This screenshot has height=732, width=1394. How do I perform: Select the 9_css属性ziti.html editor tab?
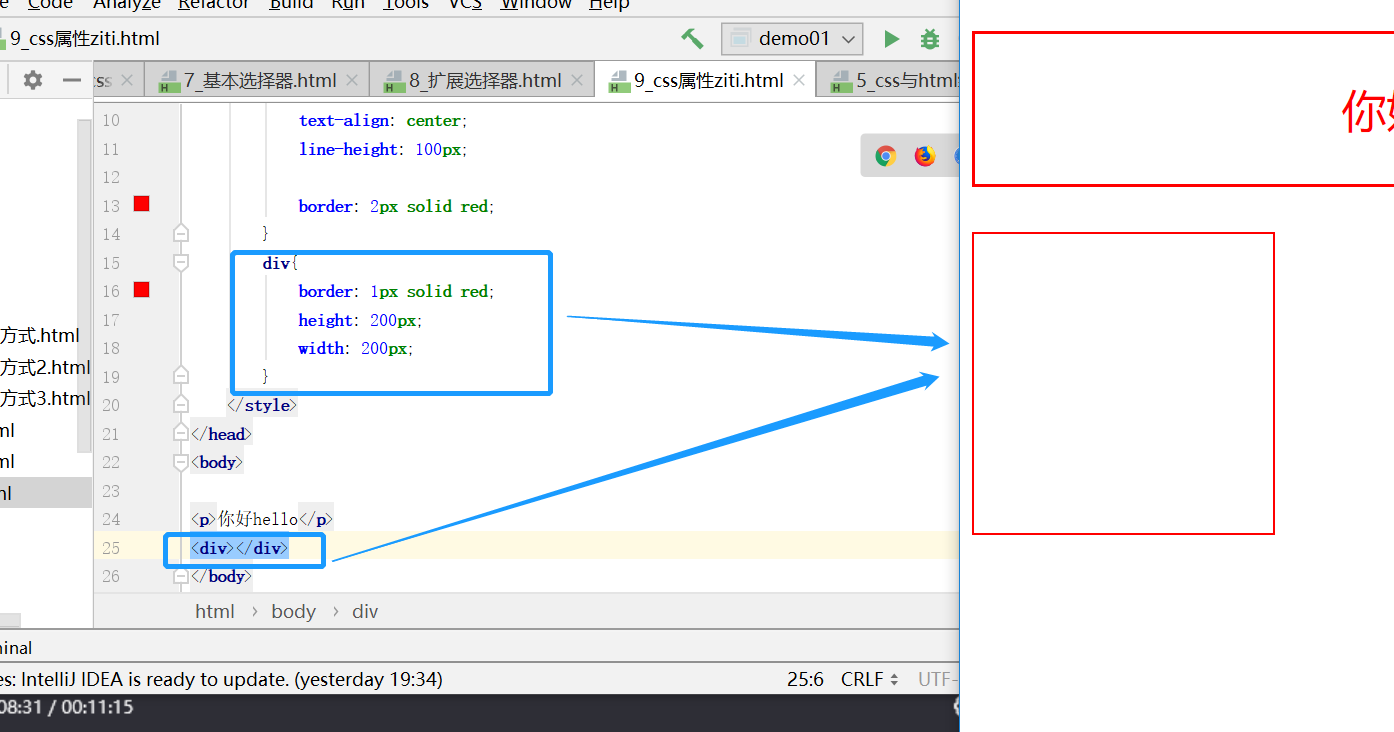click(x=705, y=81)
